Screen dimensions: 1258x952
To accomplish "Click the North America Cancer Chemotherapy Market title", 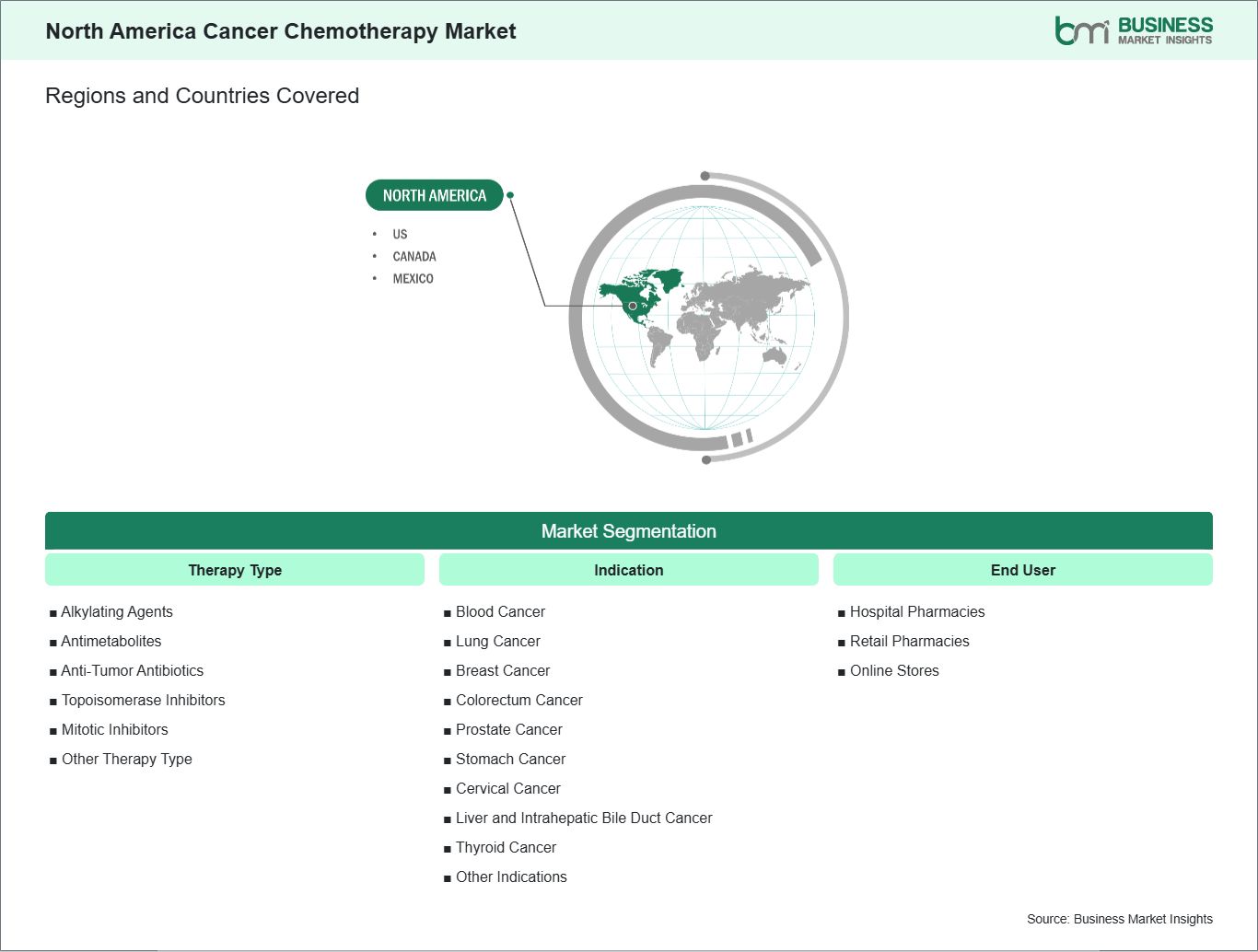I will point(281,31).
